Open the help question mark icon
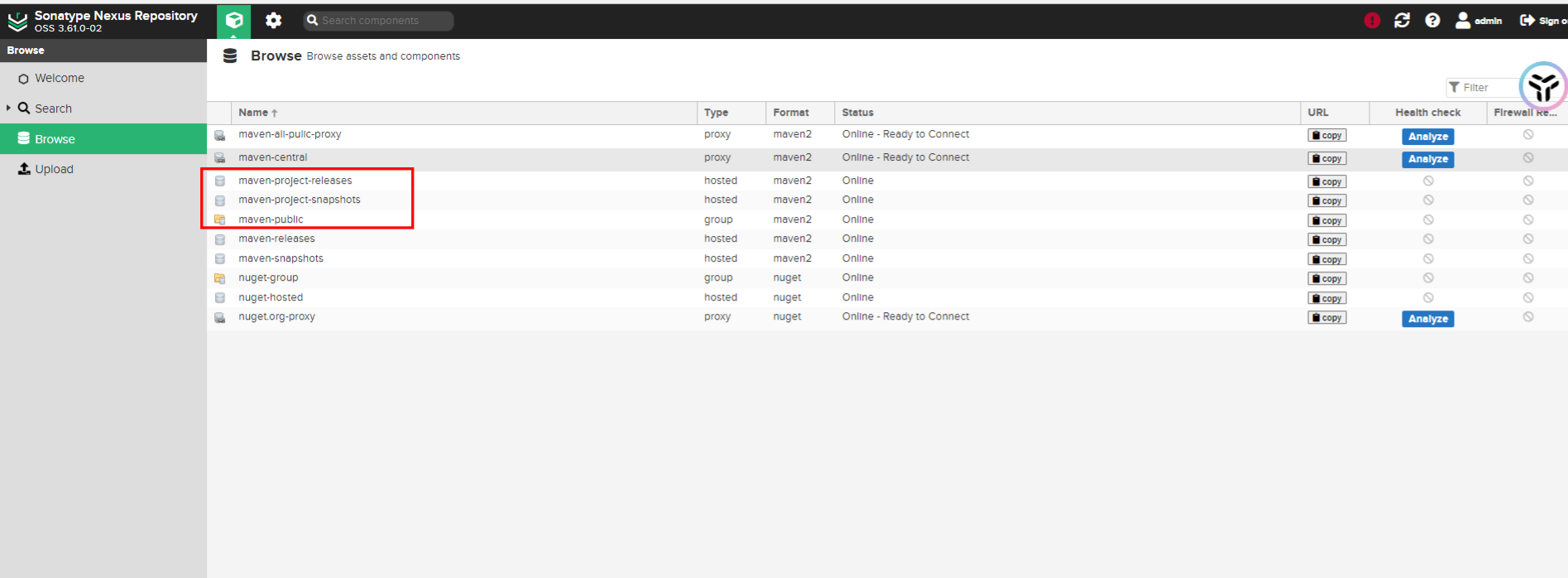The image size is (1568, 578). tap(1432, 21)
